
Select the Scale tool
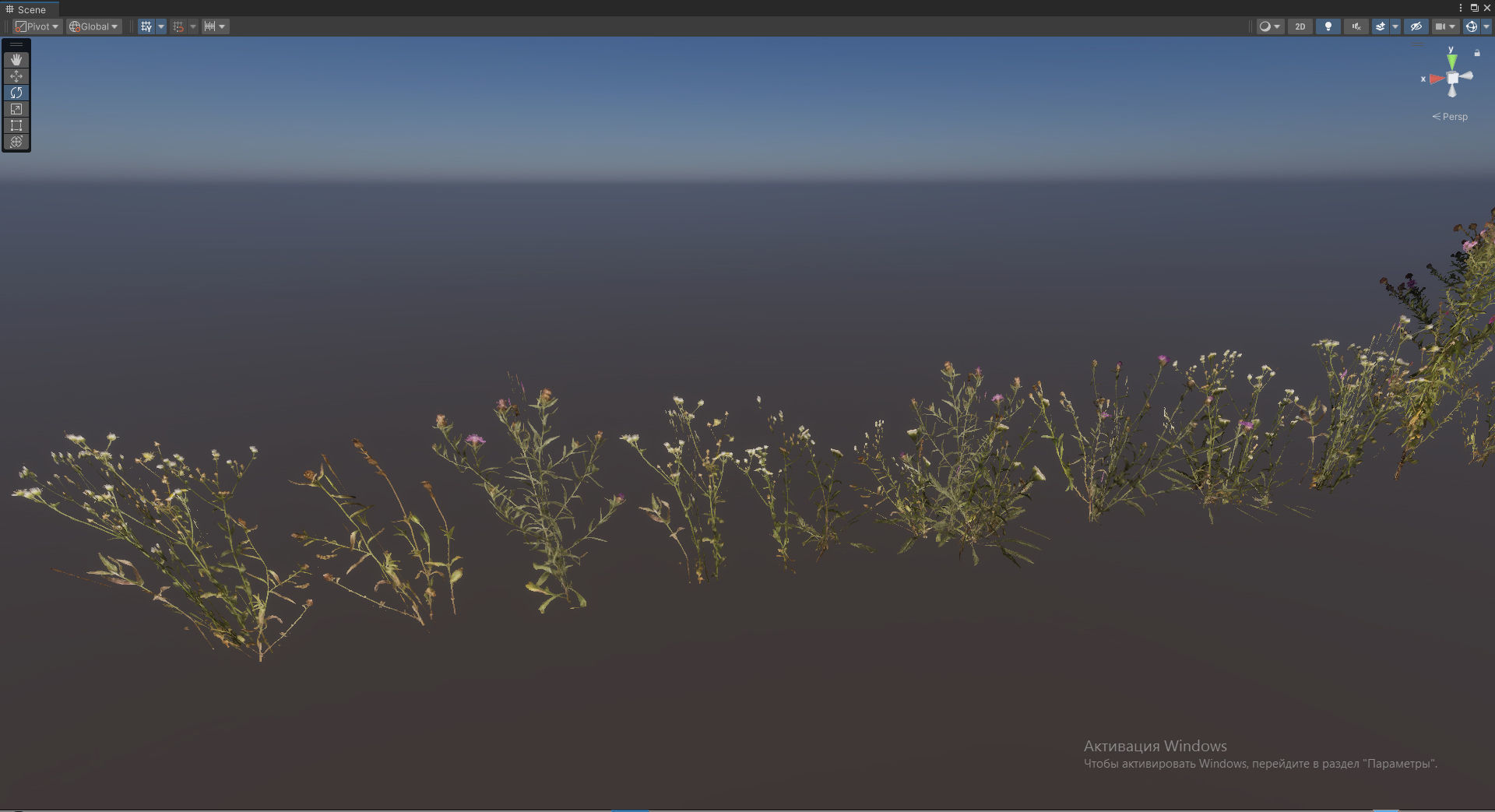(16, 109)
